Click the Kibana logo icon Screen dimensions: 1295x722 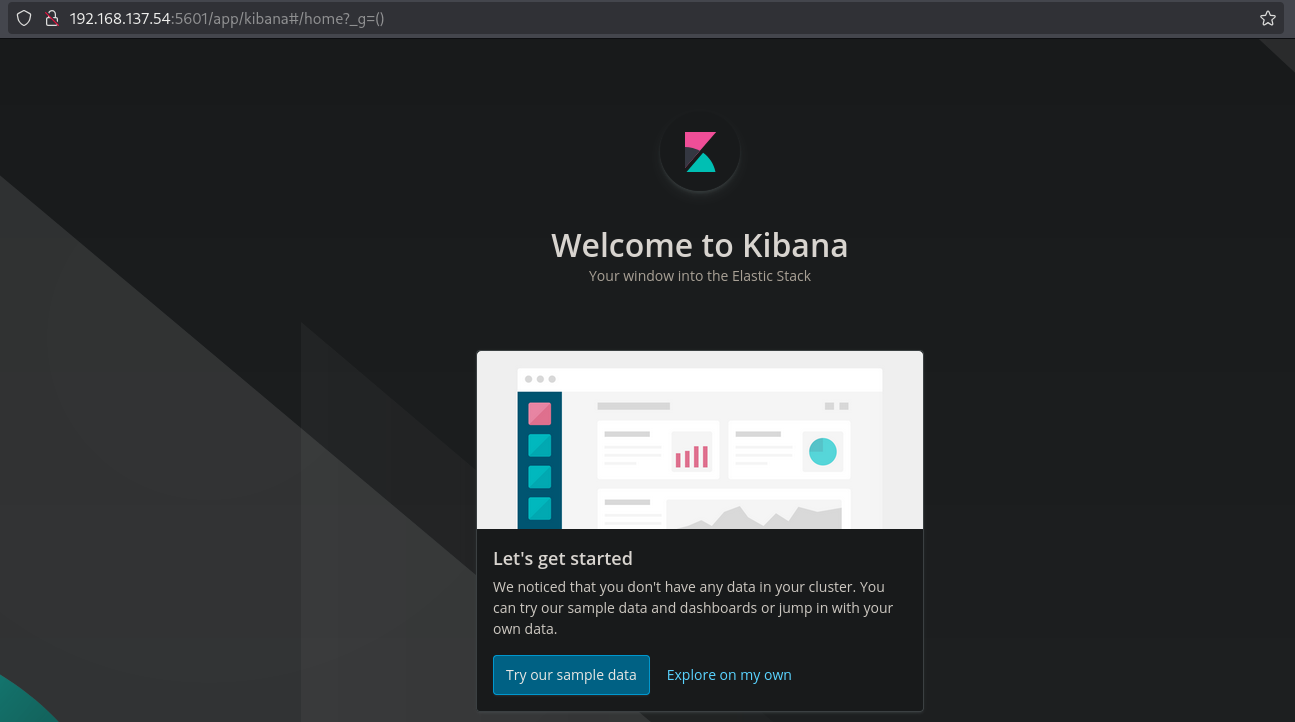click(x=700, y=152)
